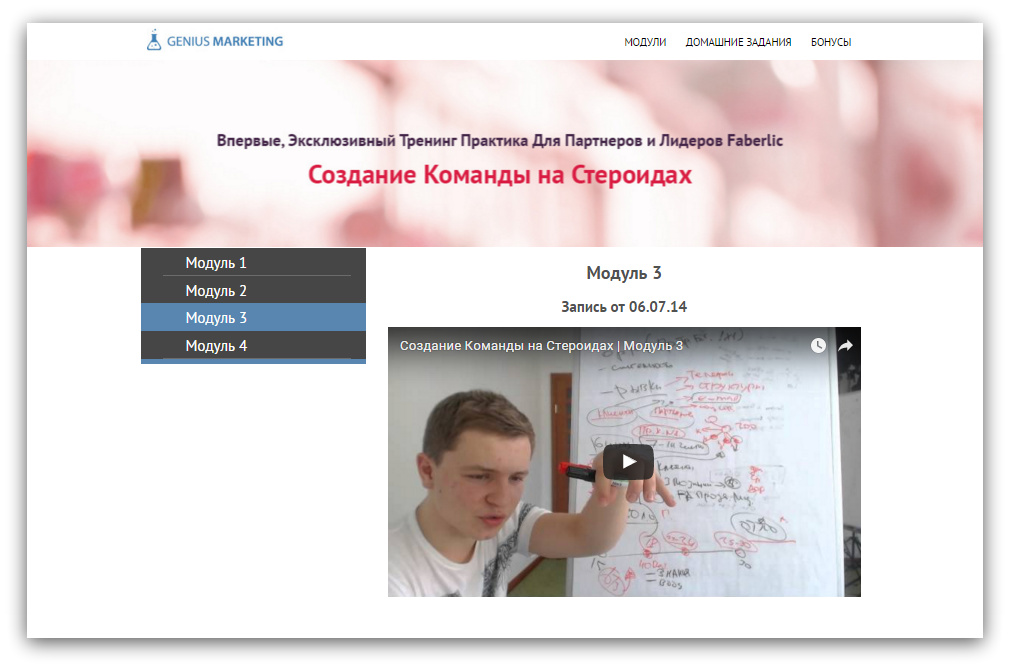Click the heading 'Создание Команды на Стероидах'

click(500, 175)
